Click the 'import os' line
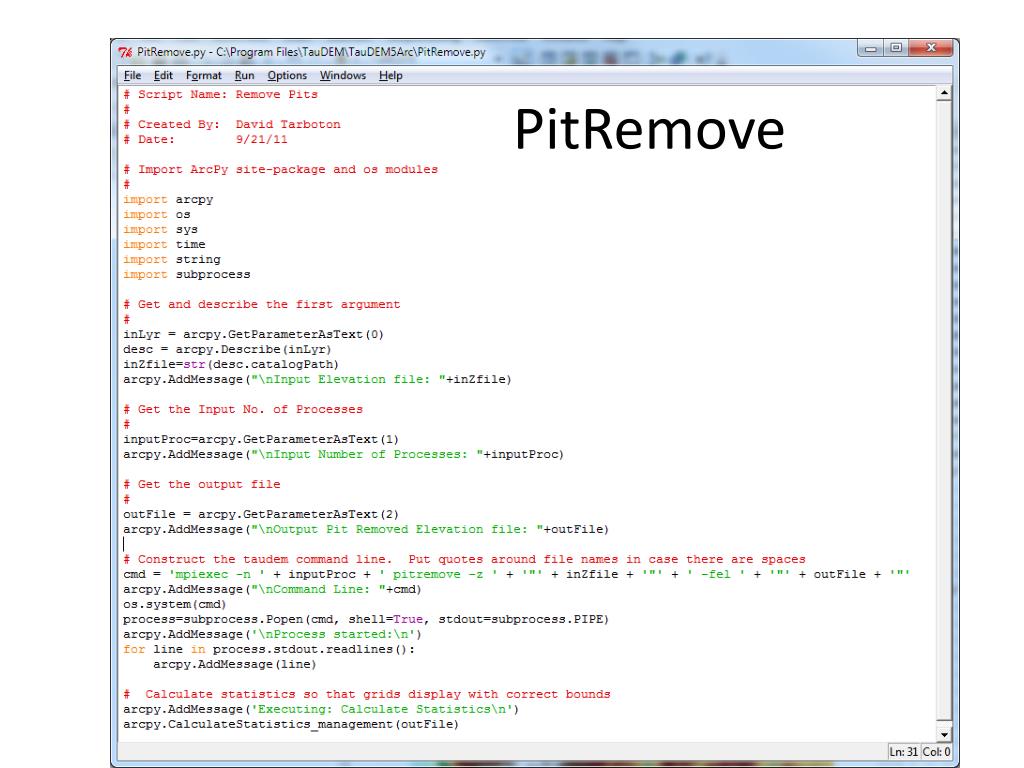 pyautogui.click(x=157, y=215)
